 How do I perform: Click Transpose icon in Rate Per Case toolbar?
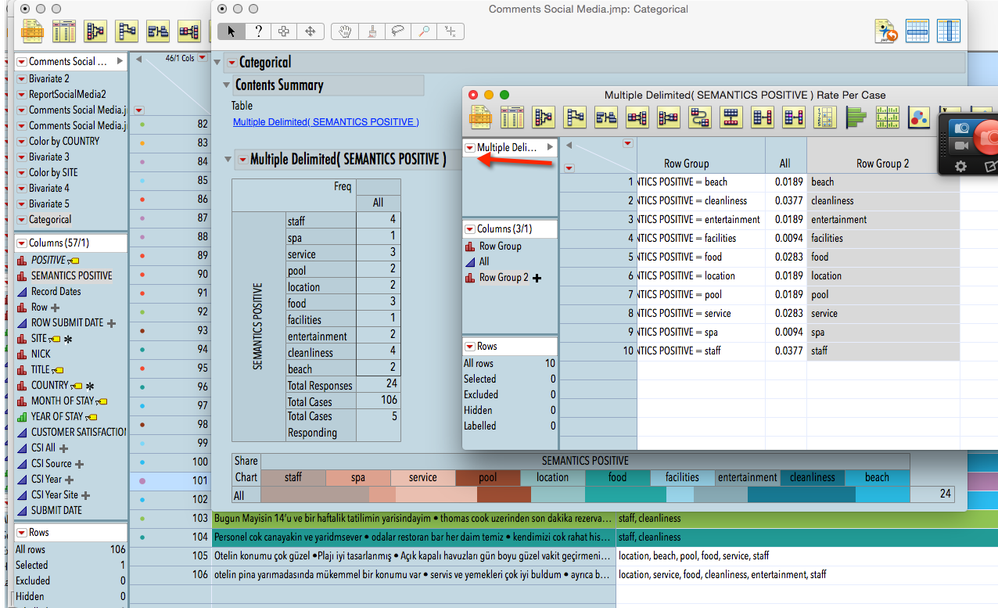click(x=699, y=118)
